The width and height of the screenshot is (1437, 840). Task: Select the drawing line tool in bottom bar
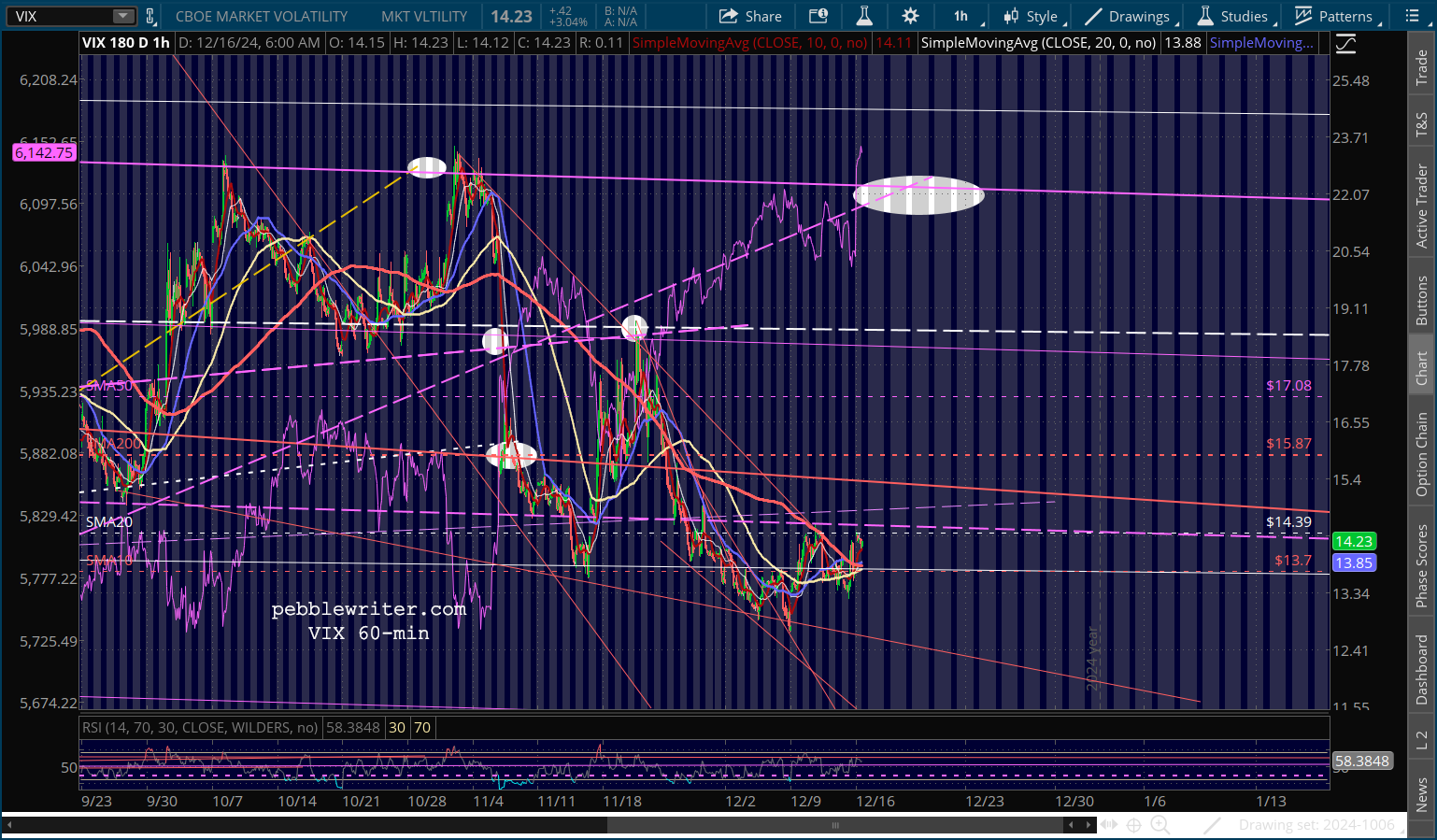(1212, 824)
